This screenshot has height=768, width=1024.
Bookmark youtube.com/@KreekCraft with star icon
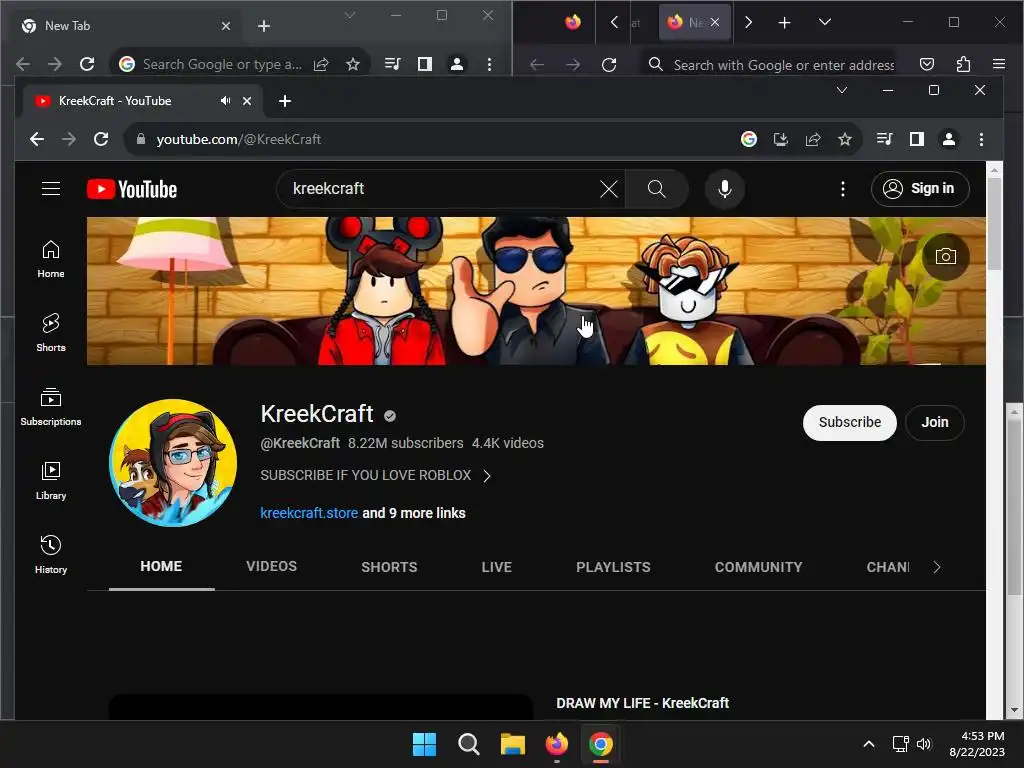click(844, 139)
